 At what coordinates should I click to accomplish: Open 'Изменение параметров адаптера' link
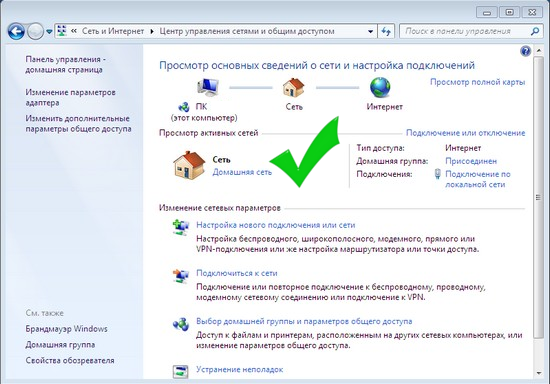click(x=70, y=97)
